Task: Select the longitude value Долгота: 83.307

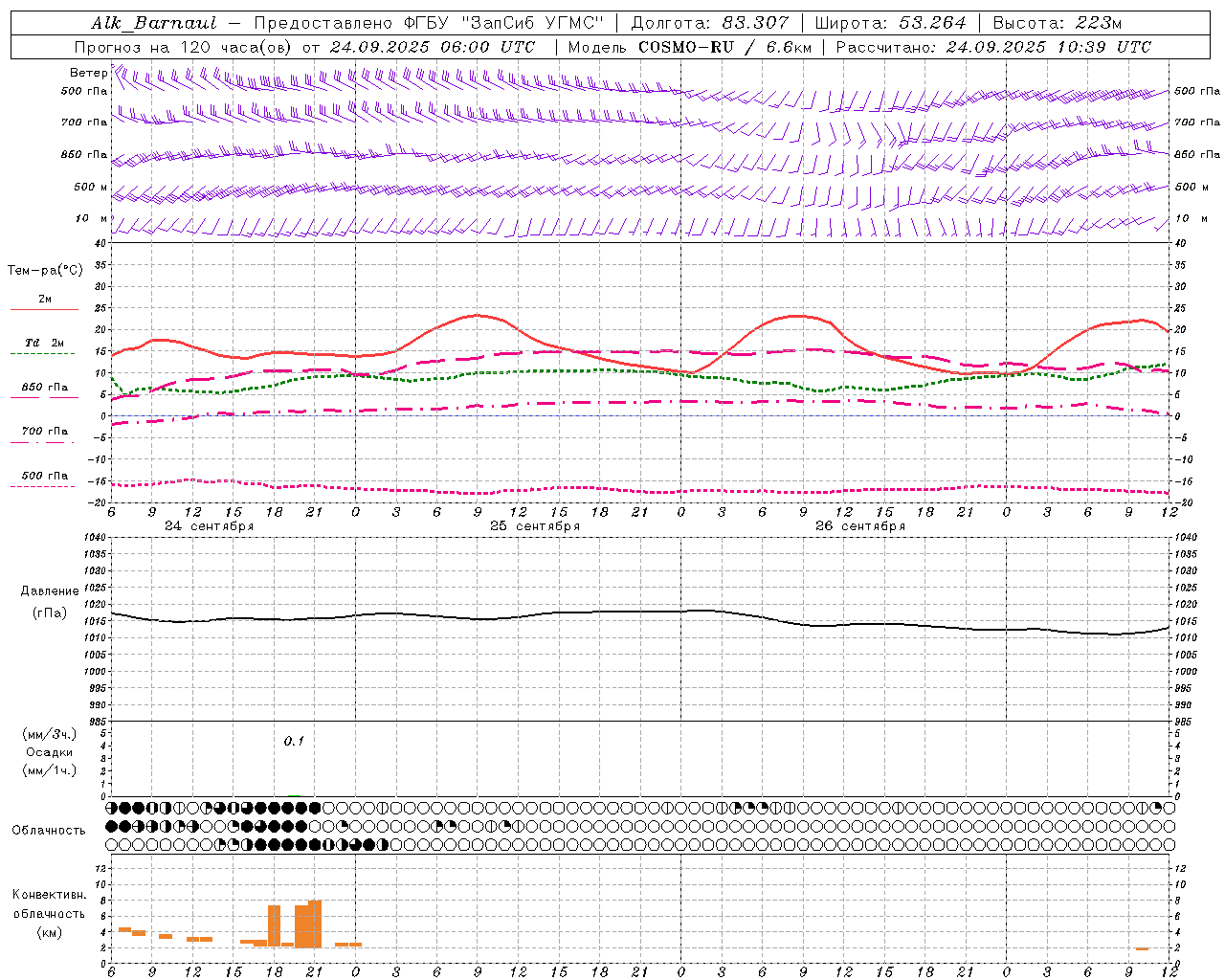Action: pyautogui.click(x=710, y=23)
